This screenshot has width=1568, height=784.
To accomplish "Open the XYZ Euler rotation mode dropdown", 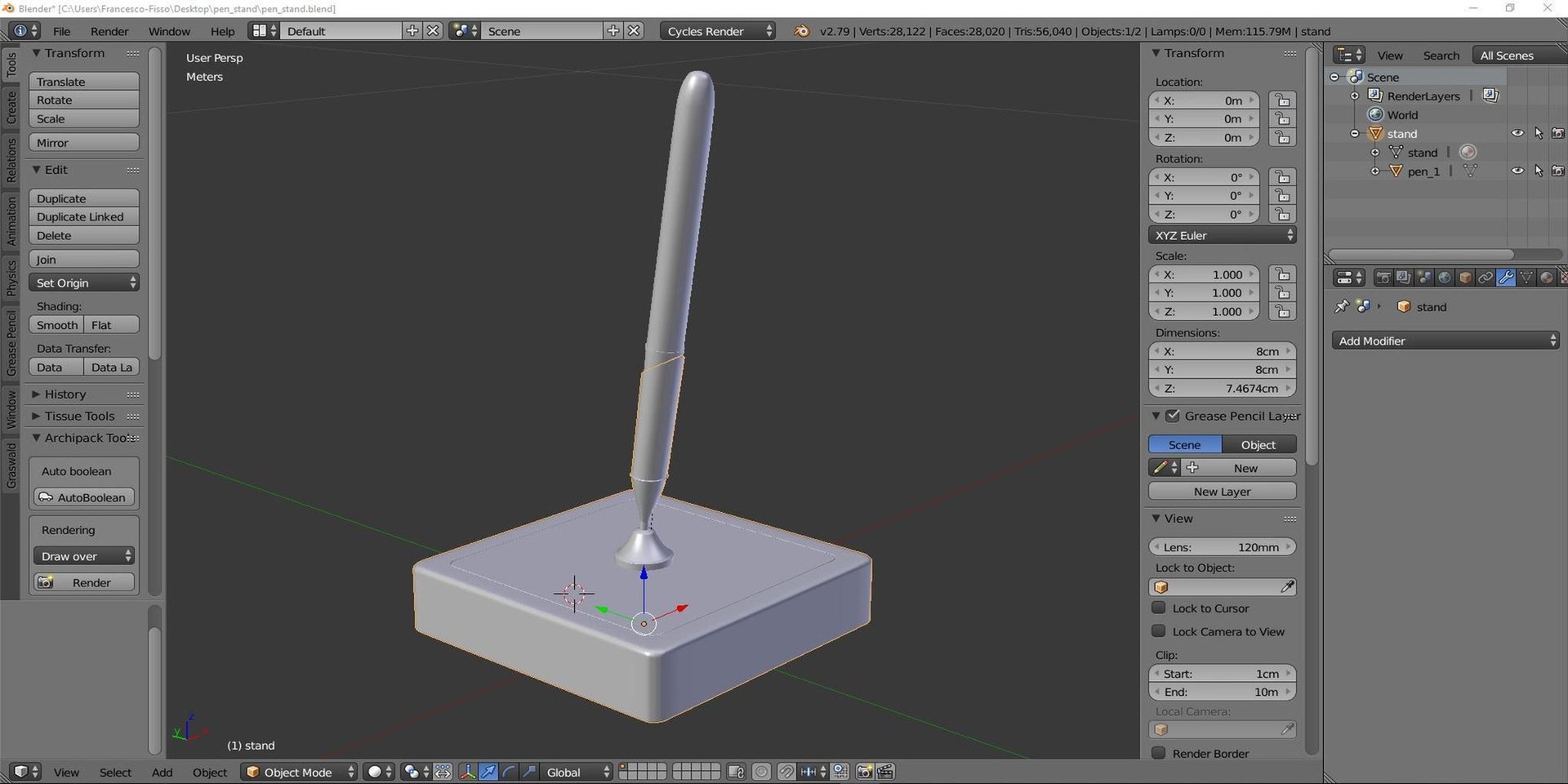I will point(1222,235).
